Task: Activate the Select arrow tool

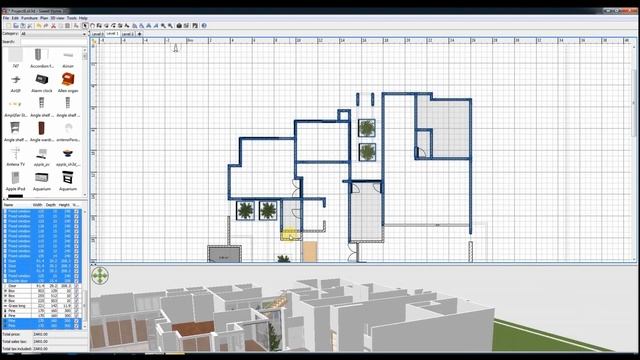Action: click(x=84, y=25)
